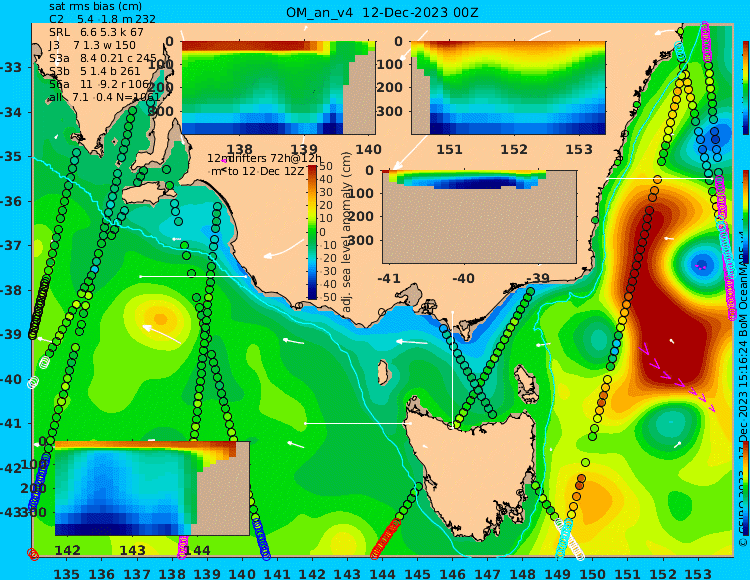
Task: Click the latitude axis label -37
Action: click(x=11, y=245)
